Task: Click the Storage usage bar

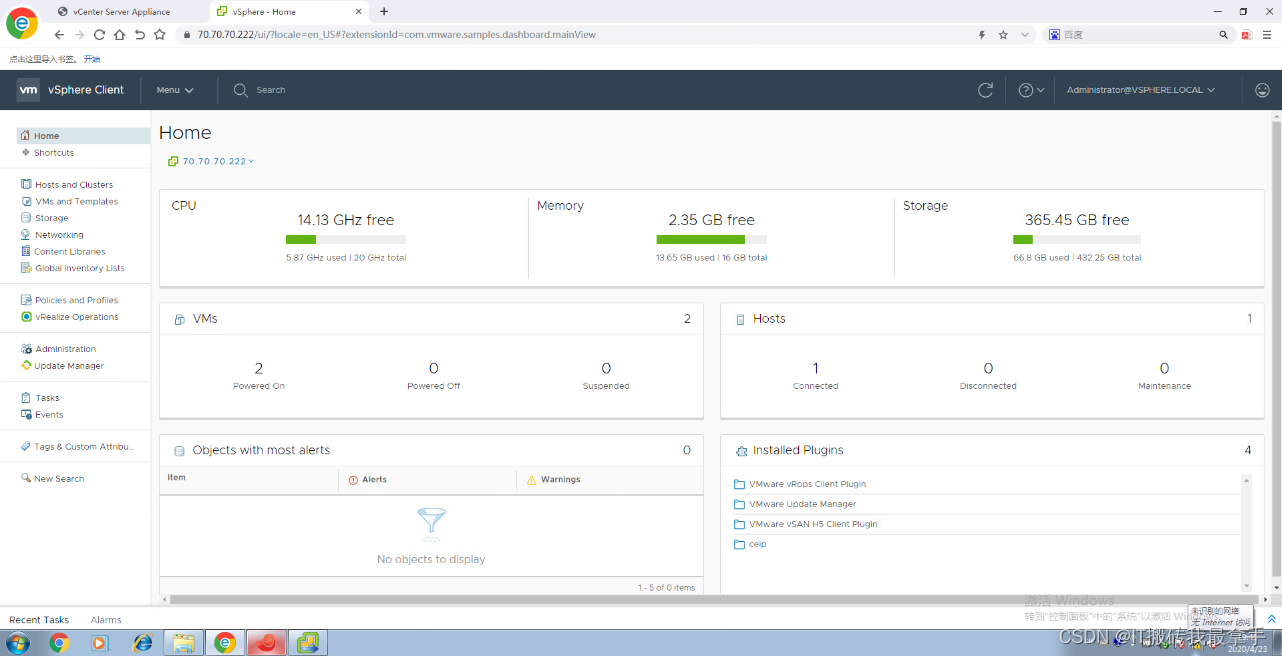Action: pos(1077,240)
